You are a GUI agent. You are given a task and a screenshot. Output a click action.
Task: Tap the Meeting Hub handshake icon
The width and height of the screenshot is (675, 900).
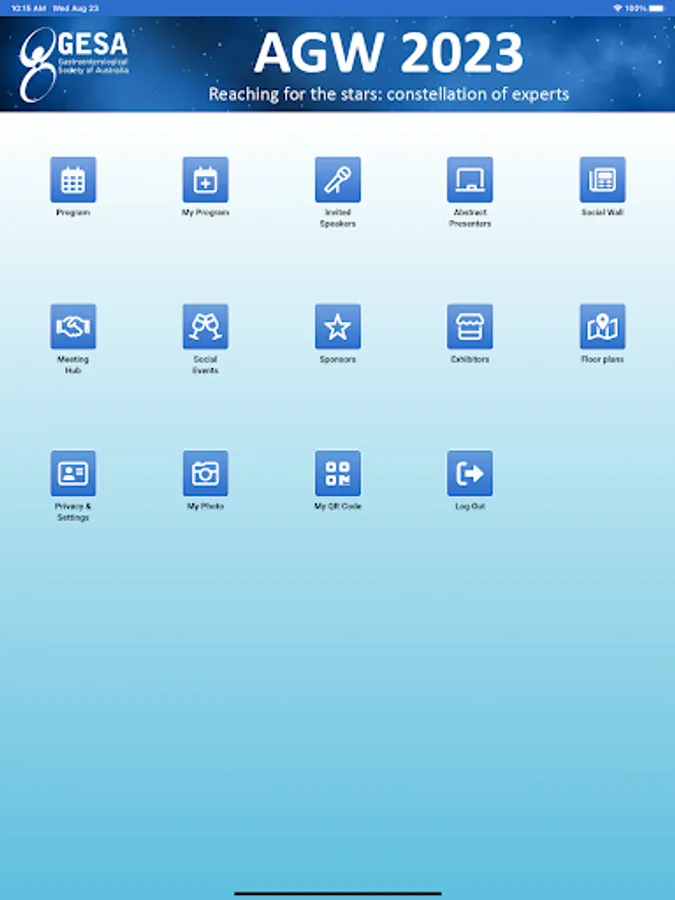pos(73,327)
